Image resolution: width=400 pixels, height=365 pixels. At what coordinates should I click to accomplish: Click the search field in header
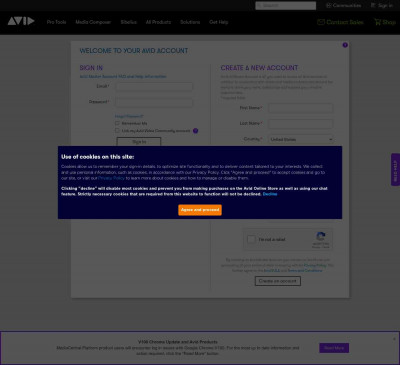click(286, 5)
